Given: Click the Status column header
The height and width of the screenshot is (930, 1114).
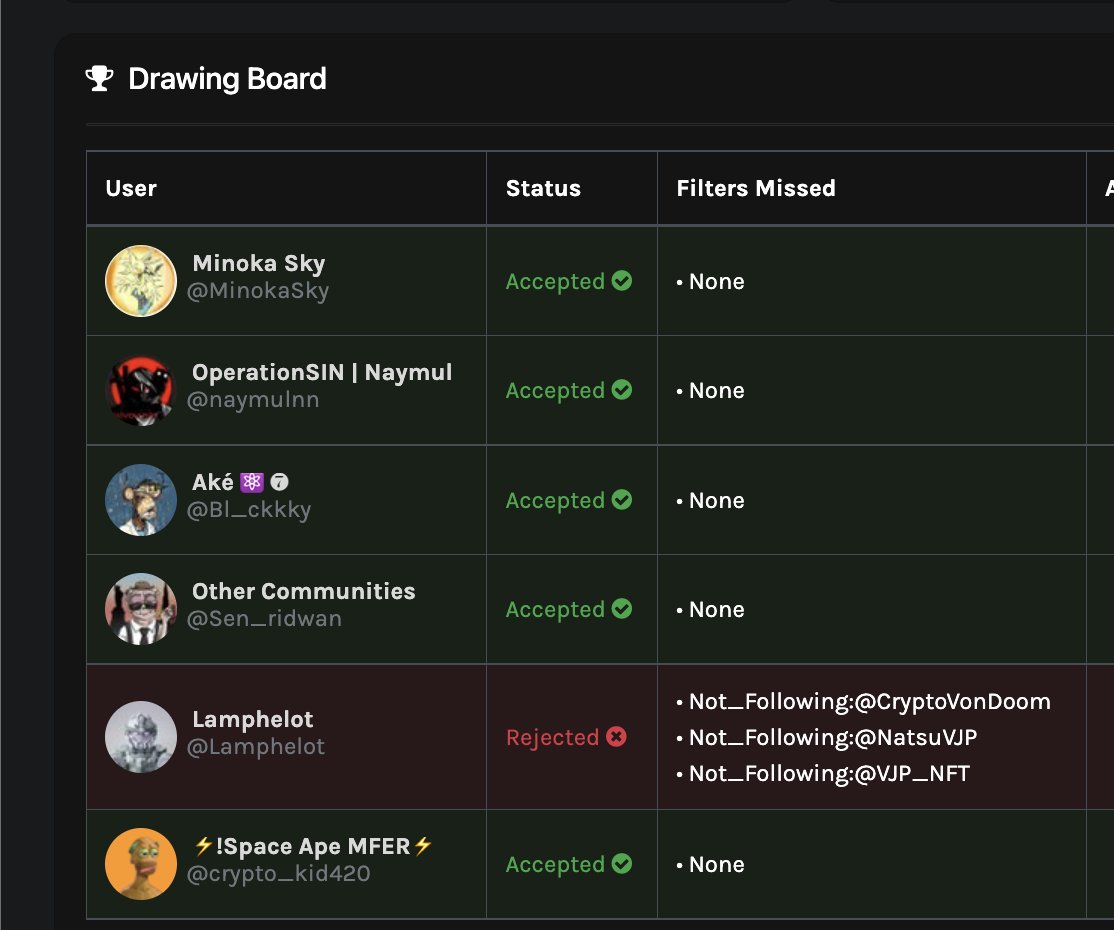Looking at the screenshot, I should (x=544, y=188).
